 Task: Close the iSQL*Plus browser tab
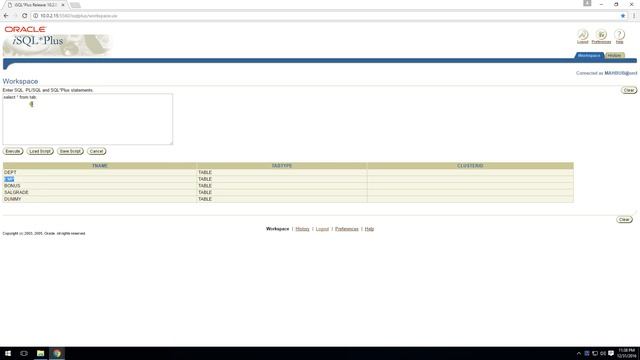[63, 5]
